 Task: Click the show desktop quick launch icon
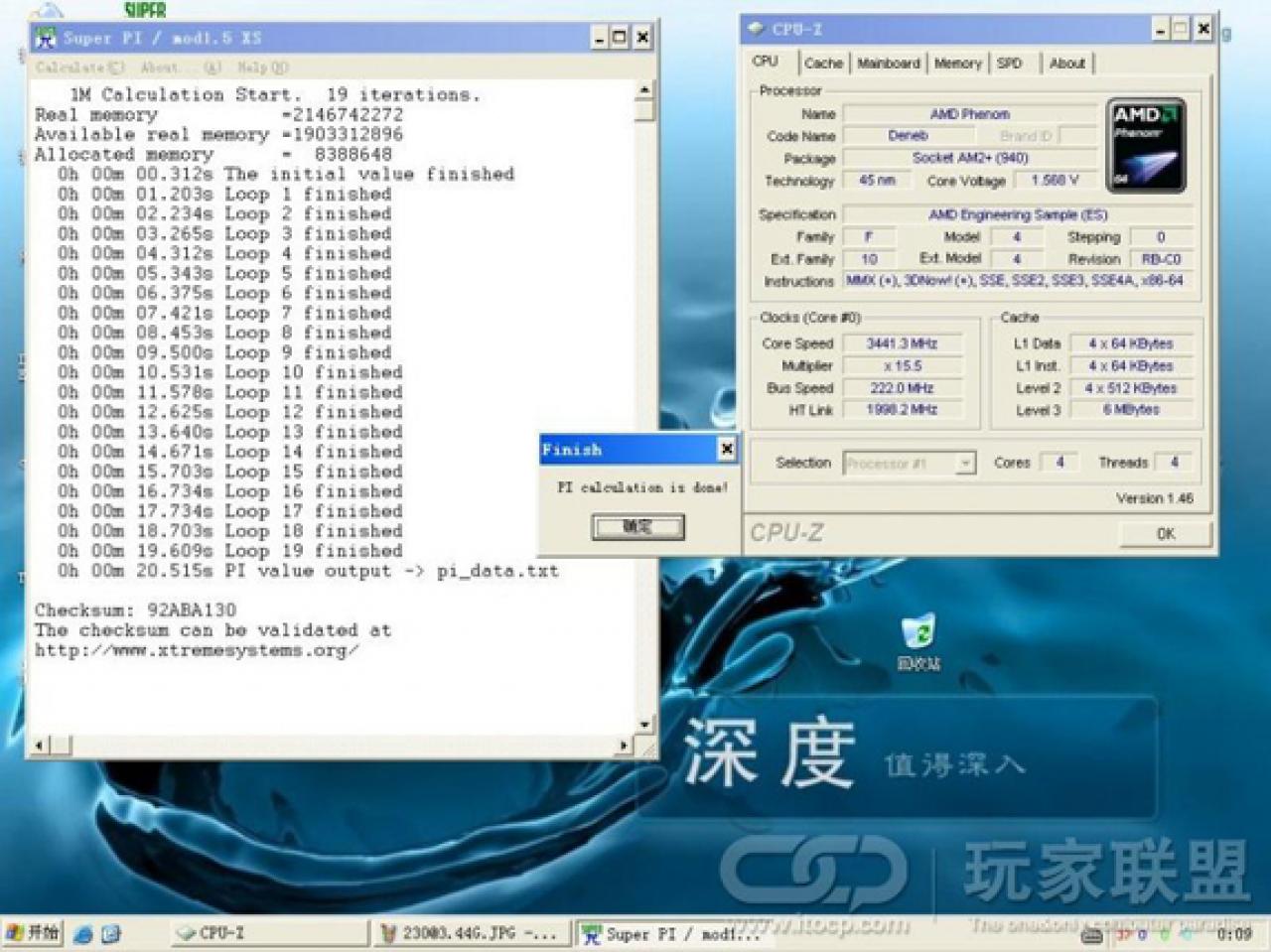click(110, 933)
